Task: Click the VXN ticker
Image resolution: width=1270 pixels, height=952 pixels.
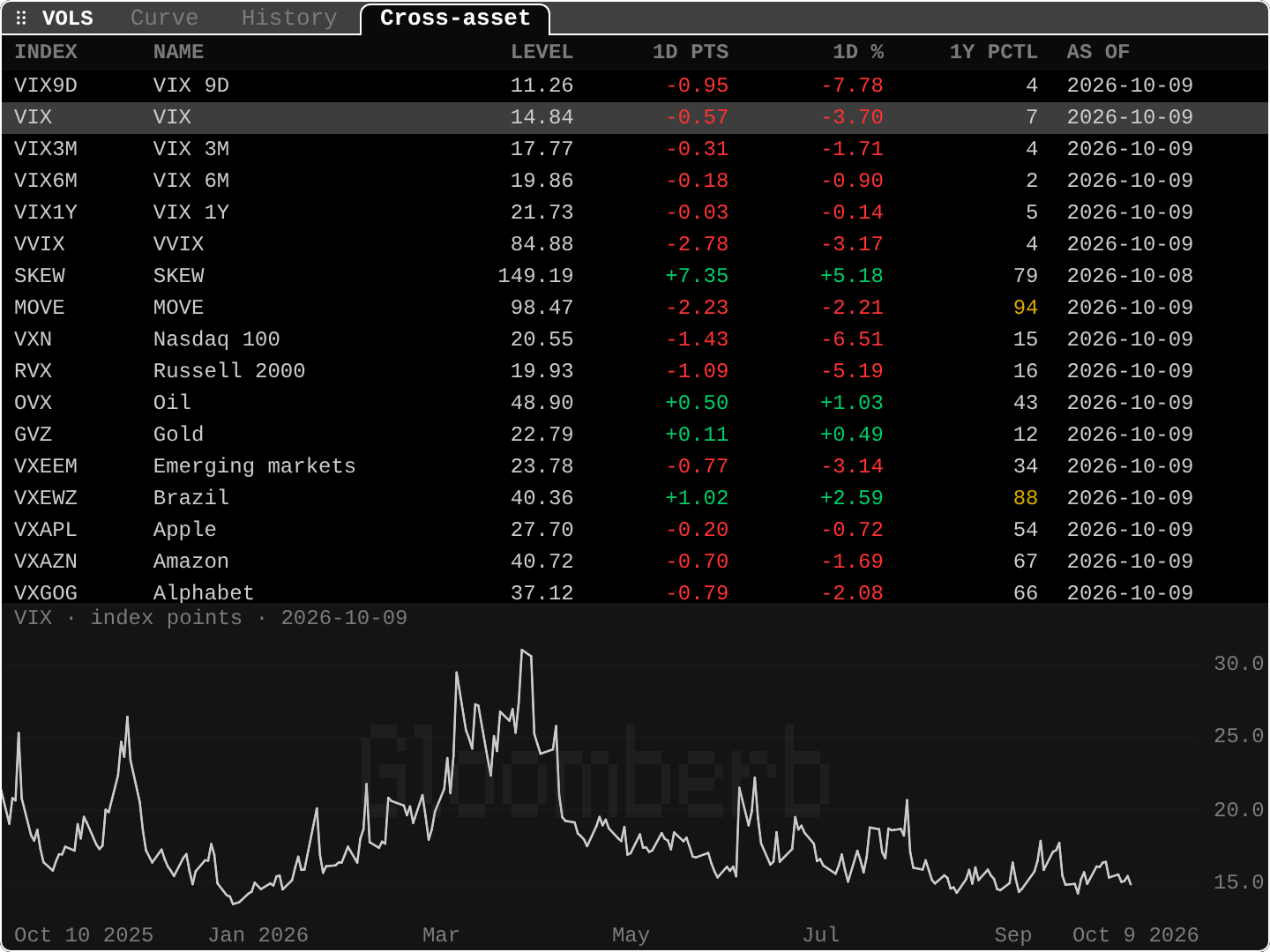Action: [34, 339]
